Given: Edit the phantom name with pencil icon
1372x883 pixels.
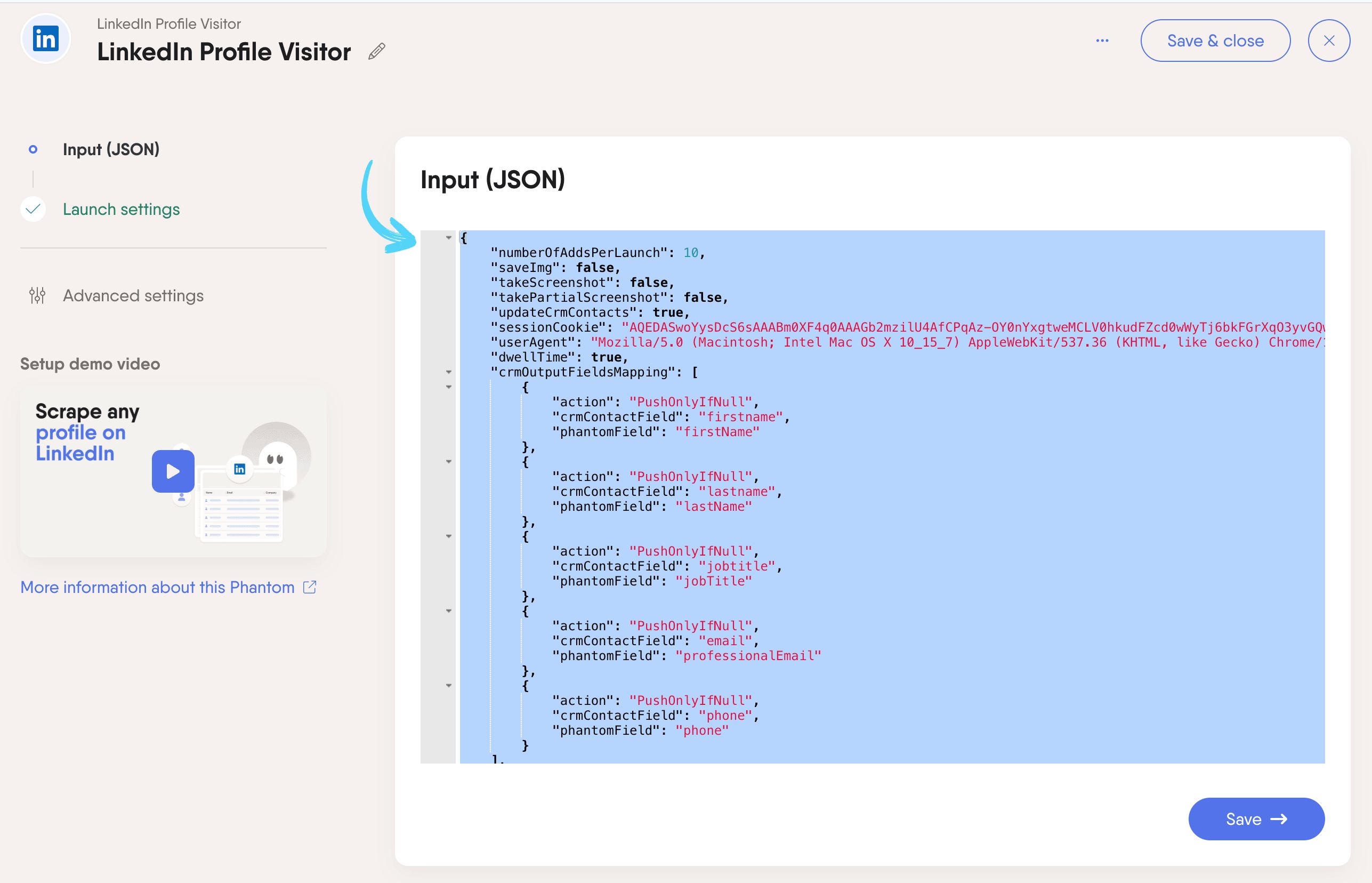Looking at the screenshot, I should pos(376,52).
